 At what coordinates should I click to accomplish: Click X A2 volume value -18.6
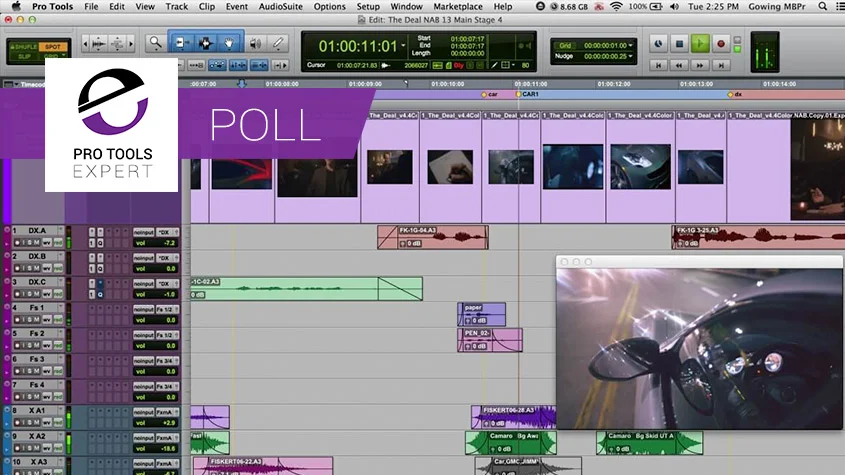click(168, 448)
